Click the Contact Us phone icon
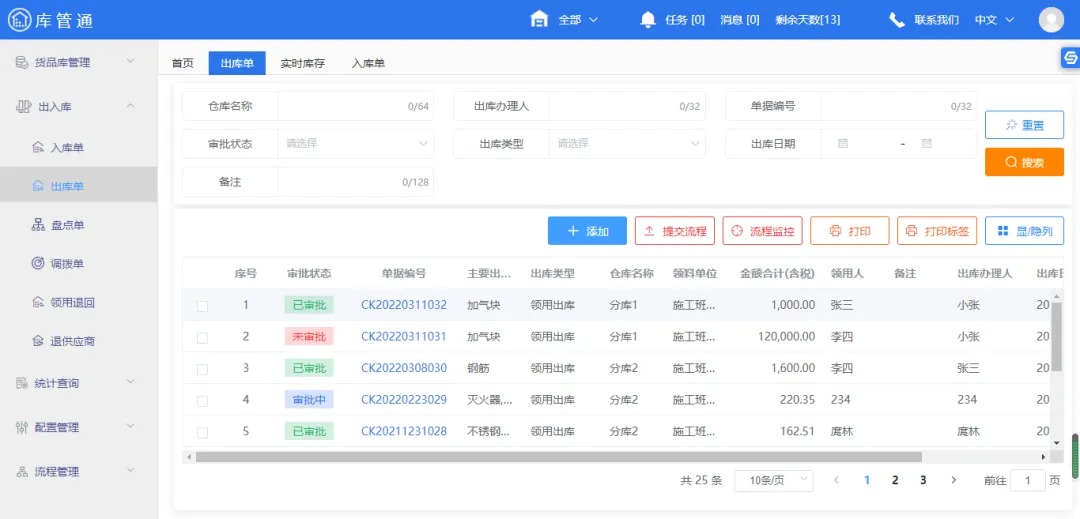The width and height of the screenshot is (1080, 519). tap(897, 20)
